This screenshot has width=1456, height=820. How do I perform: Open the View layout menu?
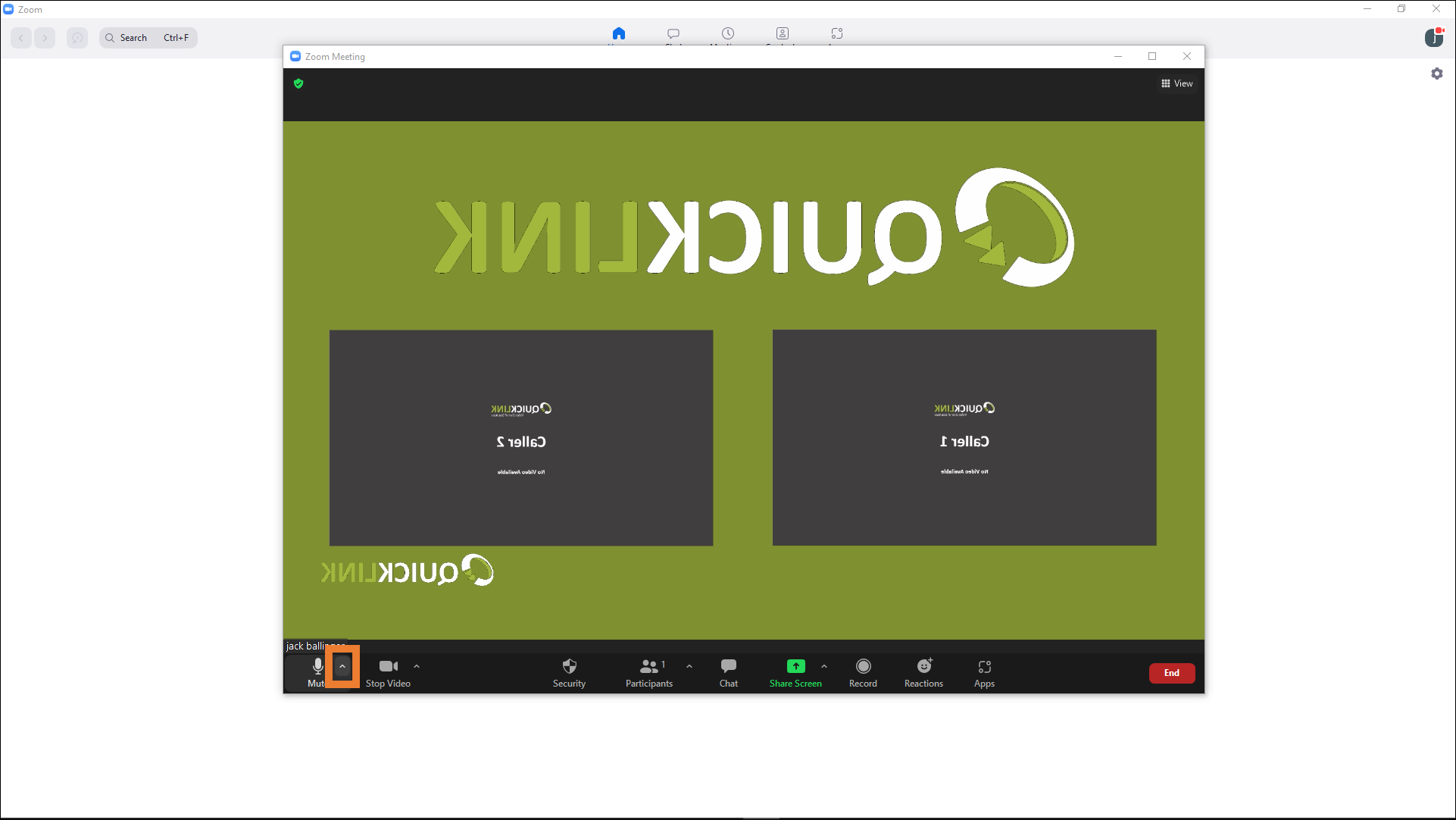[1177, 83]
